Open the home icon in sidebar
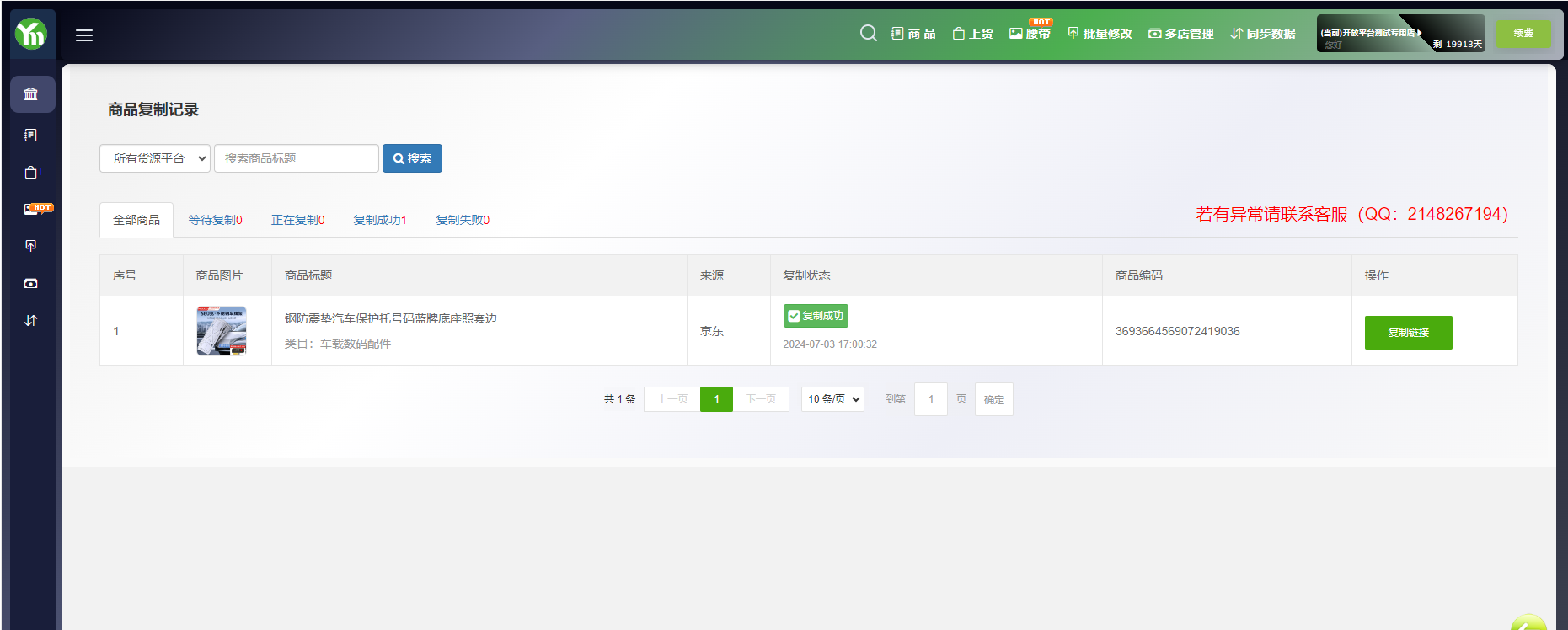 (x=32, y=94)
